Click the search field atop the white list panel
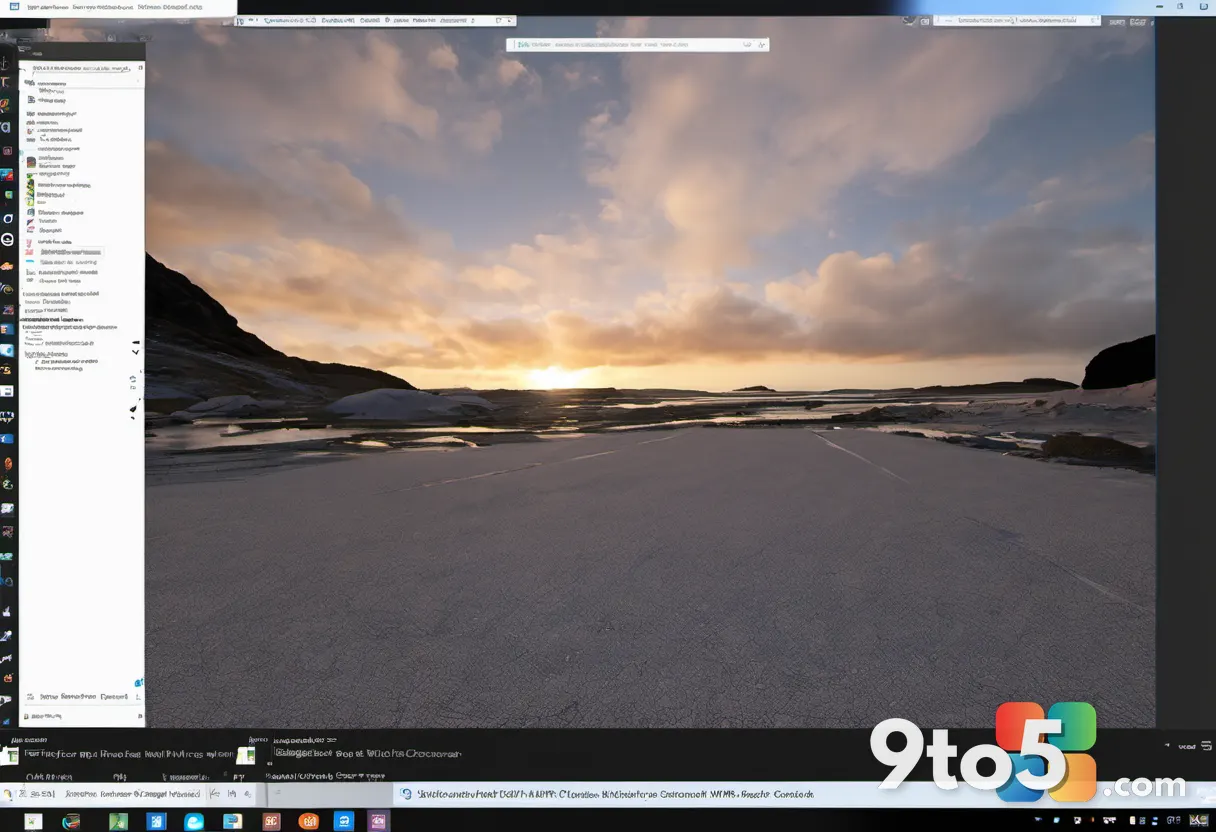The height and width of the screenshot is (832, 1216). coord(81,69)
